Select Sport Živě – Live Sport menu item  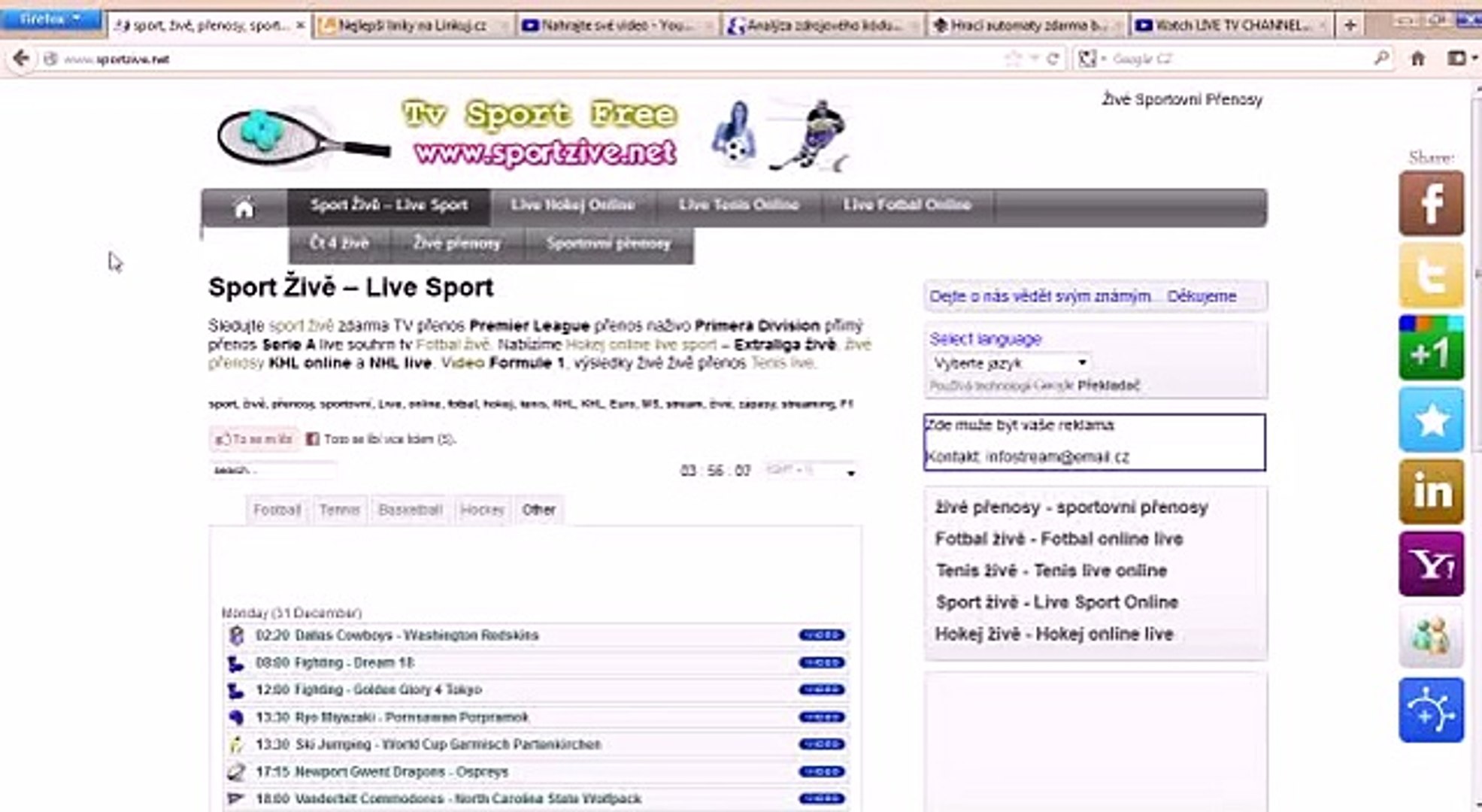coord(389,205)
